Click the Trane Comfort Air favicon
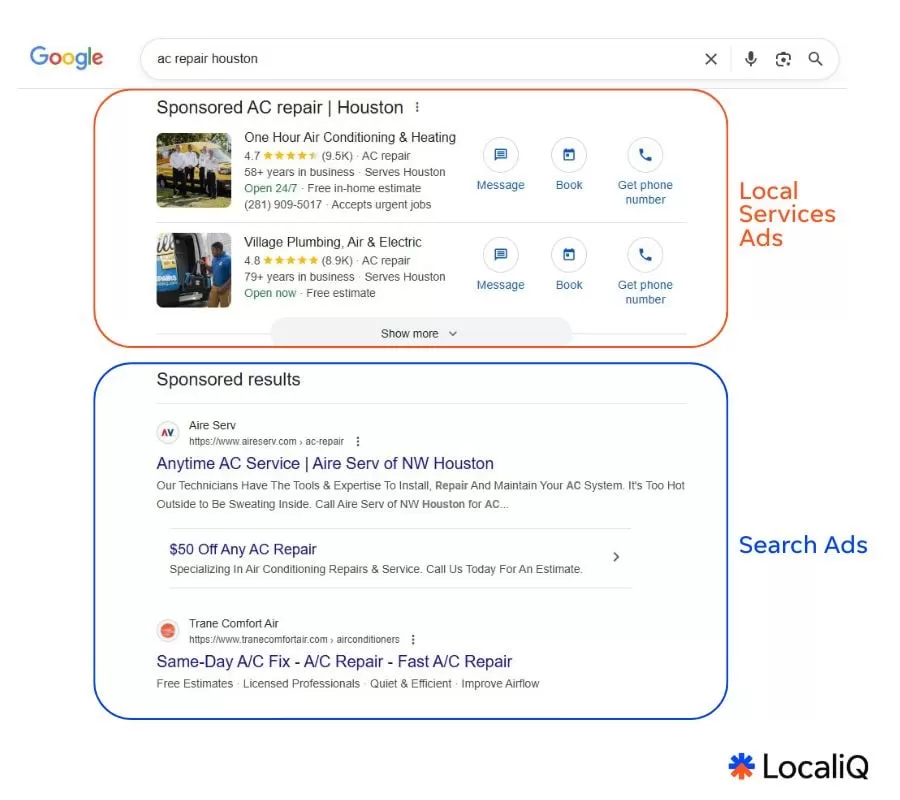The width and height of the screenshot is (900, 800). pos(168,631)
